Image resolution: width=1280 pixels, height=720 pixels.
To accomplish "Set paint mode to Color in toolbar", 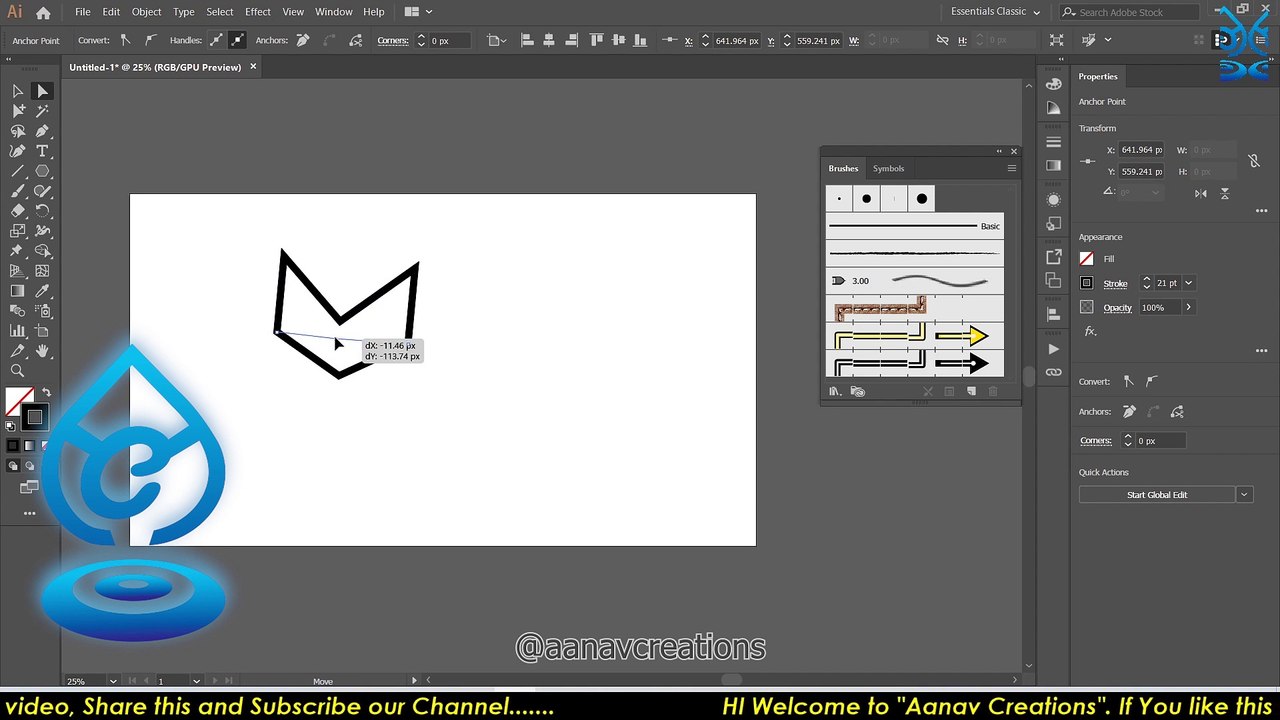I will 13,446.
